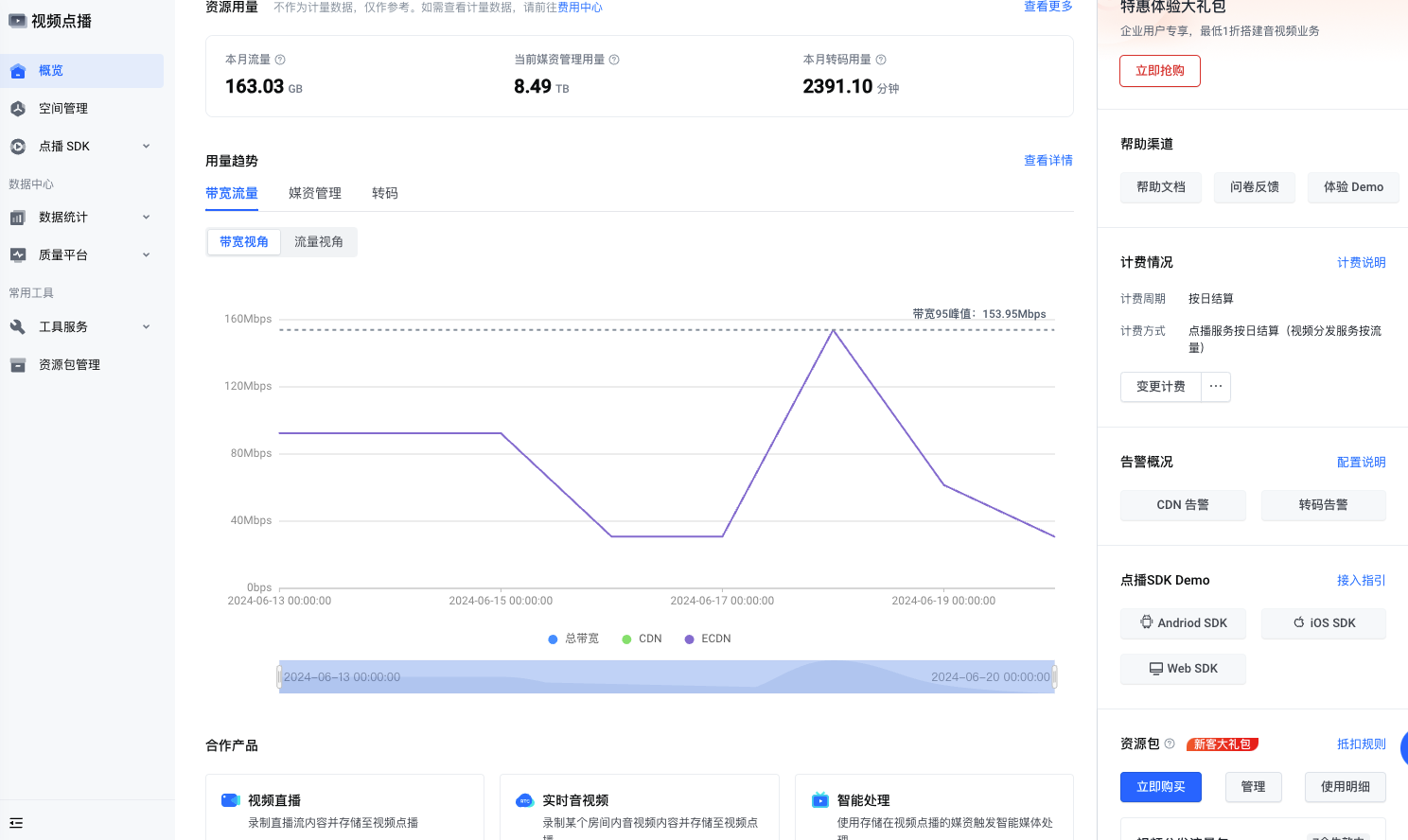Screen dimensions: 1408x840
Task: Open Web SDK demo button
Action: (1183, 669)
